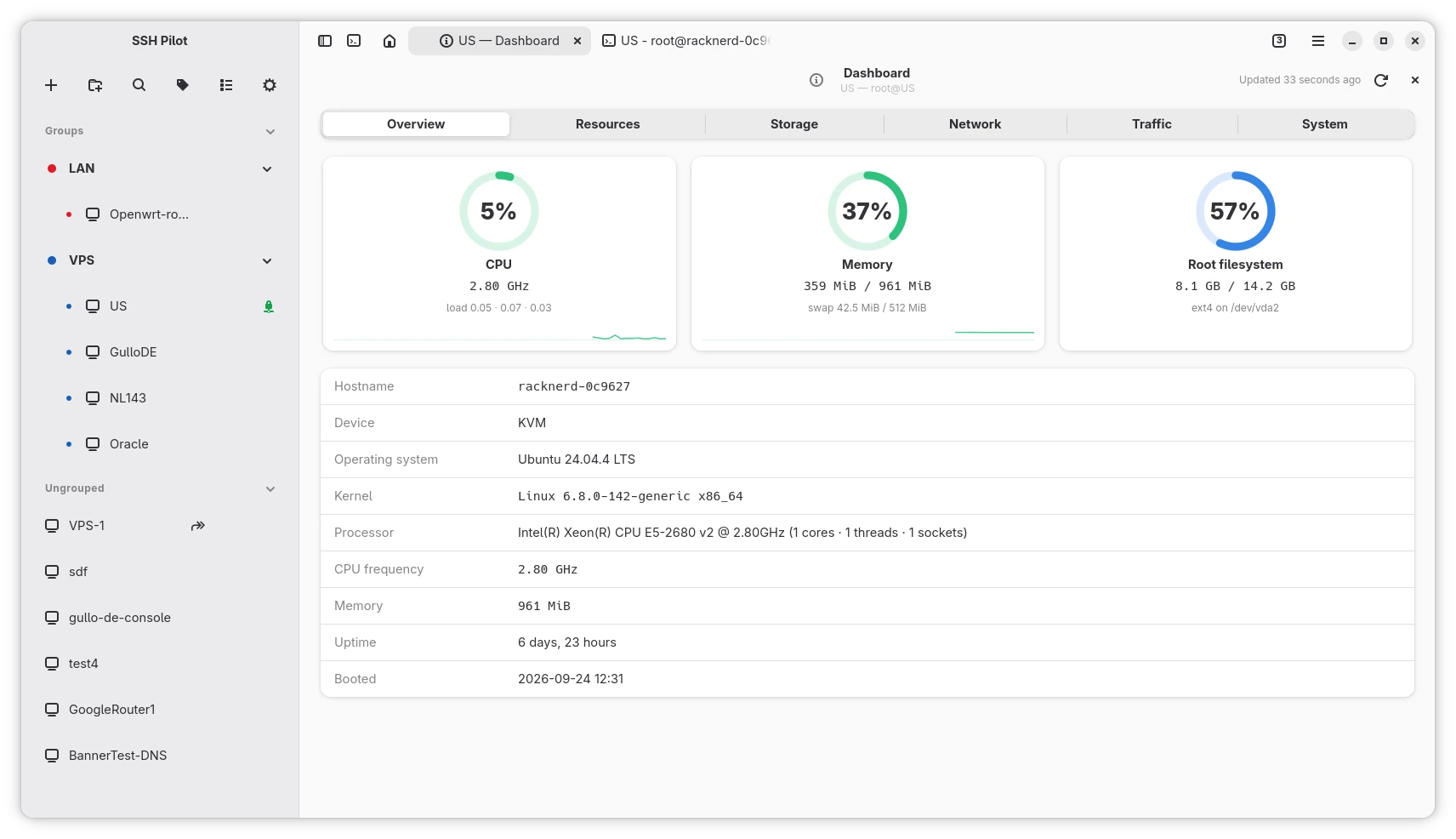
Task: Click the forwarding arrow icon next to VPS-1
Action: [x=198, y=526]
